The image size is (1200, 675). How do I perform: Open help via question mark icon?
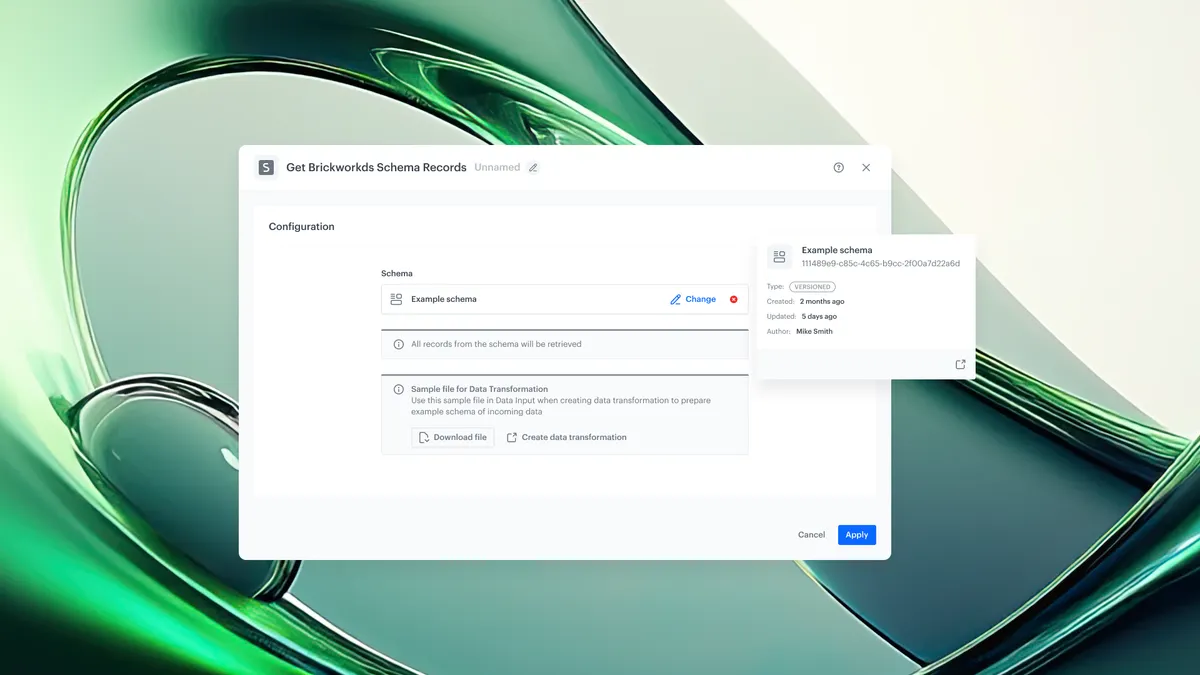[x=839, y=168]
